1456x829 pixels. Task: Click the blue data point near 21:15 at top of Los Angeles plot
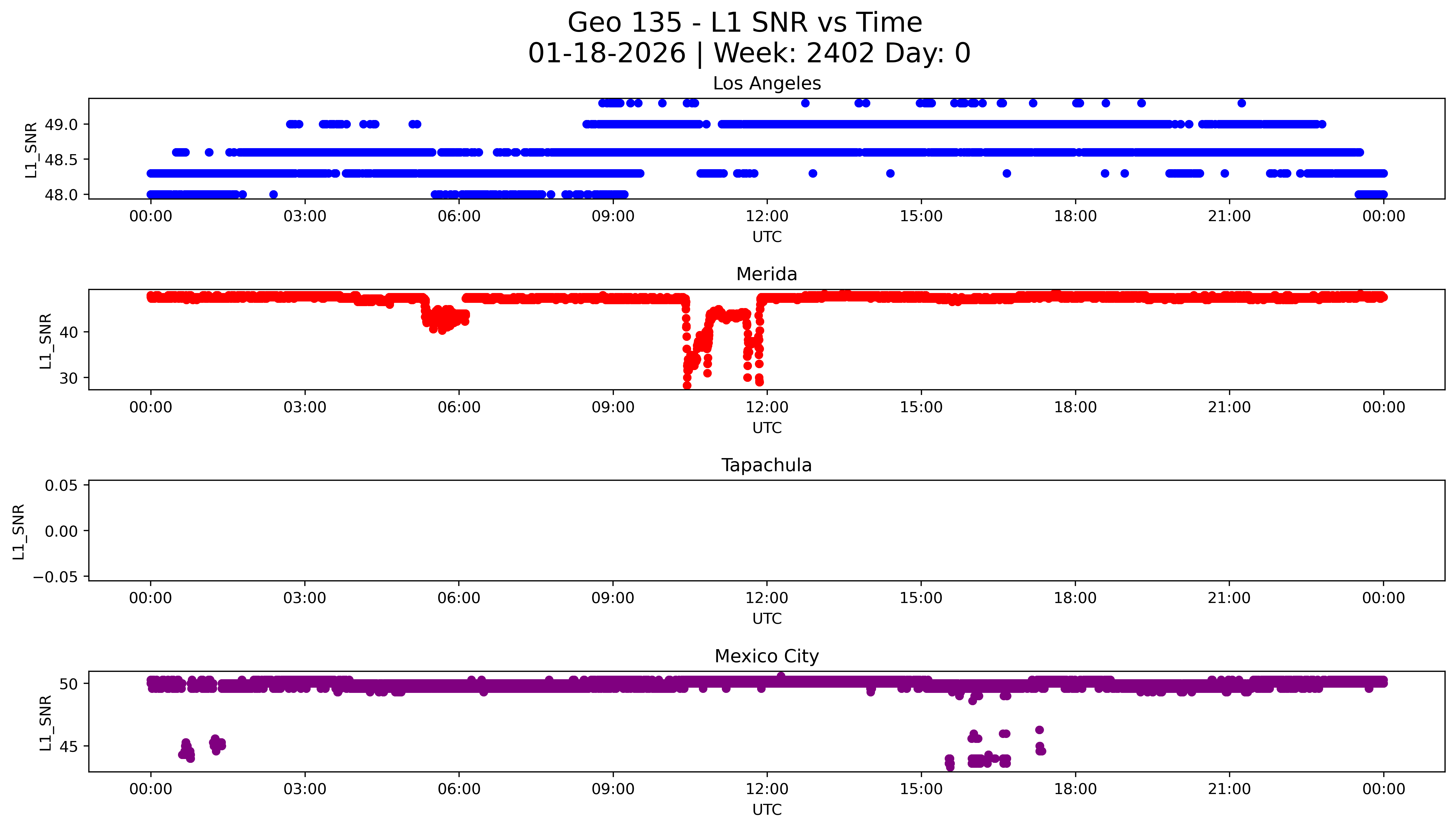pos(1241,103)
